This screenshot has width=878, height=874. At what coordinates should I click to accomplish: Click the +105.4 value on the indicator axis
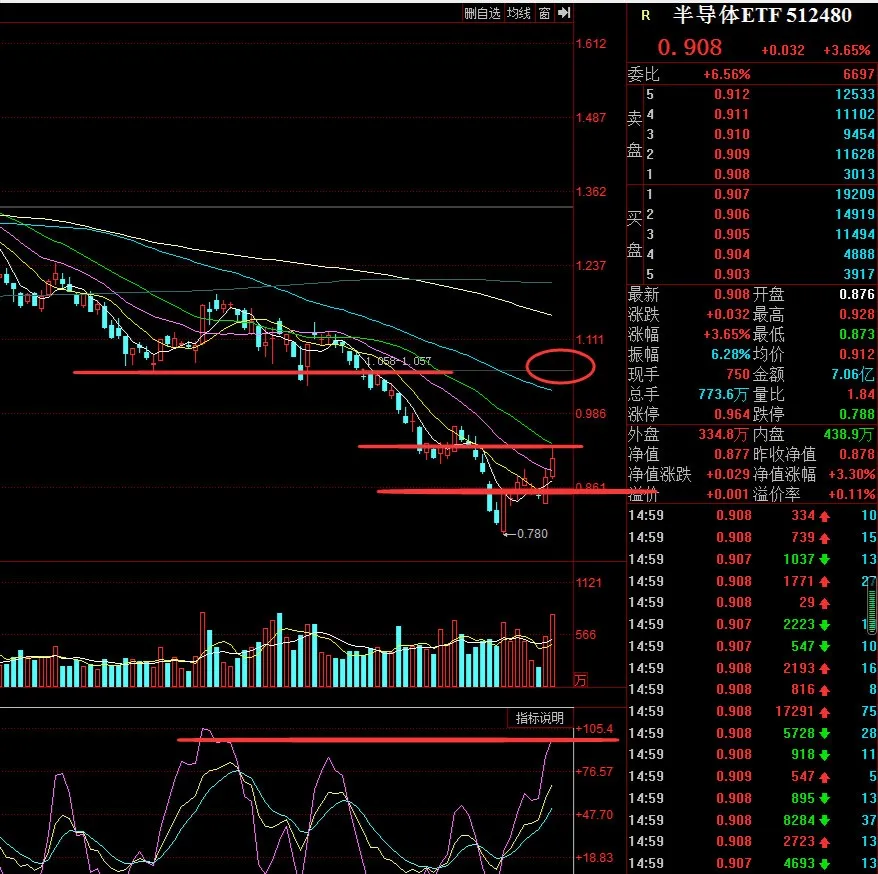click(594, 728)
